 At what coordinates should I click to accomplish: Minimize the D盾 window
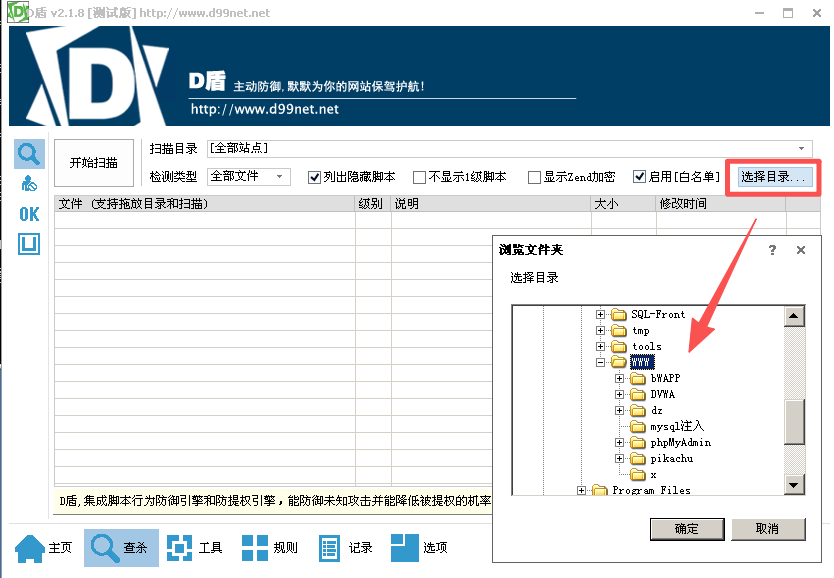coord(760,13)
